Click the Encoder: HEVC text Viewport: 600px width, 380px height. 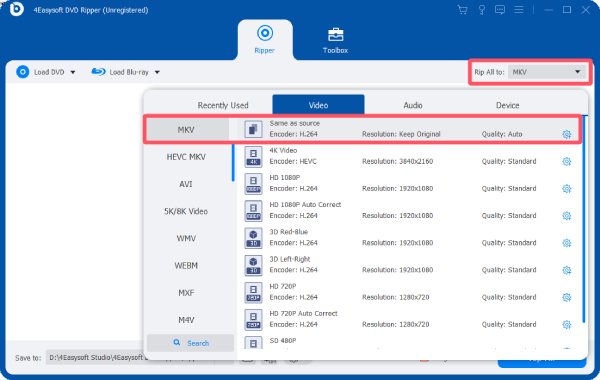click(x=293, y=161)
